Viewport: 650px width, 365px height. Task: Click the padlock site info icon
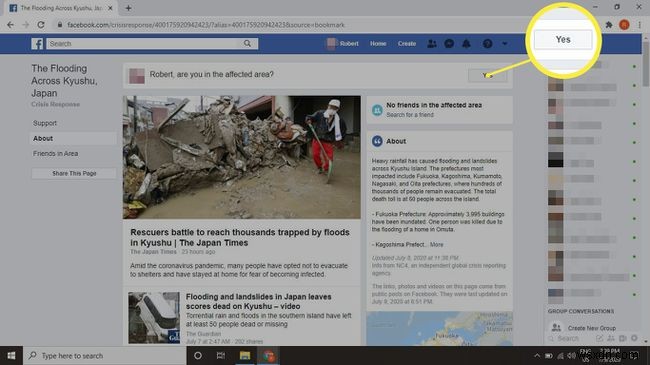tap(60, 25)
